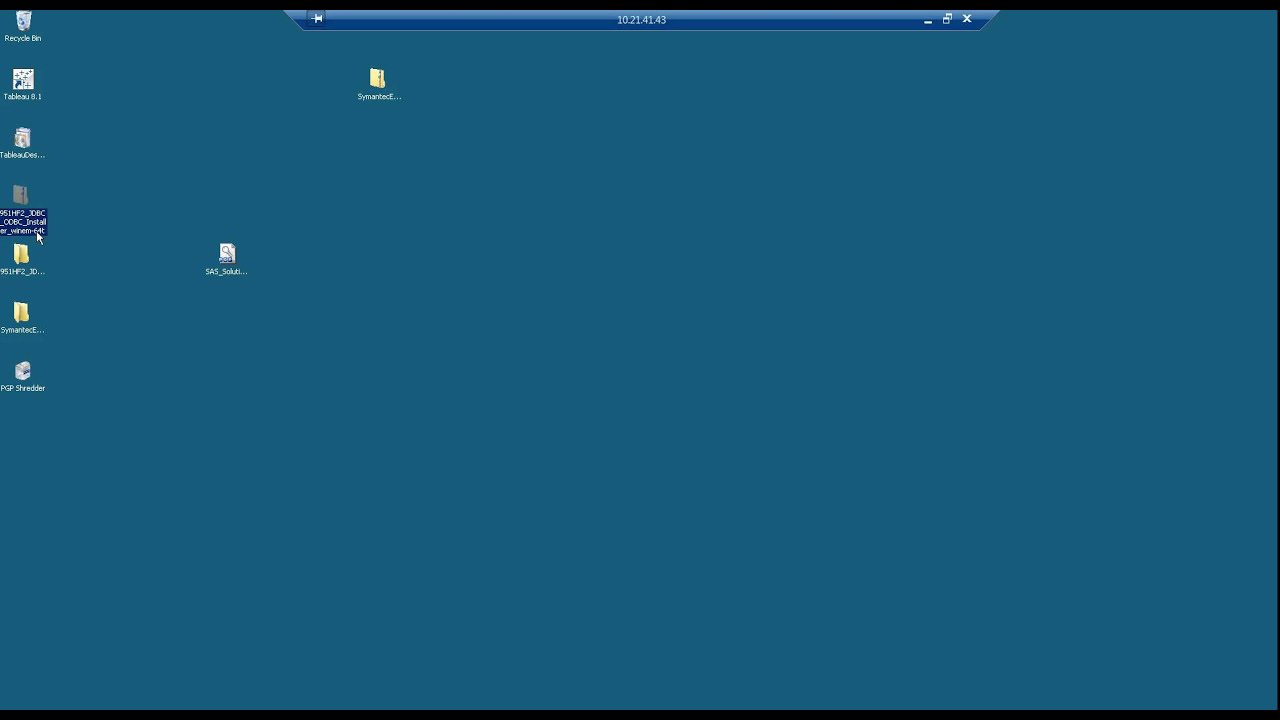Close the 10.21.41.43 remote session
Viewport: 1280px width, 720px height.
coord(967,19)
